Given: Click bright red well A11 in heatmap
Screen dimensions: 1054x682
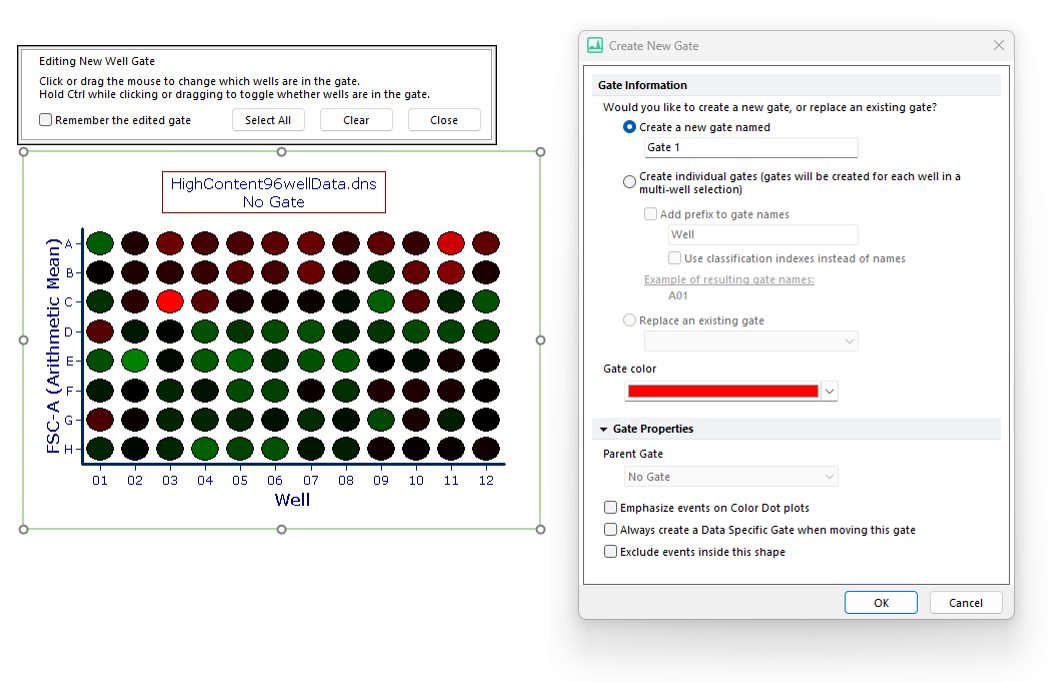Looking at the screenshot, I should click(x=451, y=243).
